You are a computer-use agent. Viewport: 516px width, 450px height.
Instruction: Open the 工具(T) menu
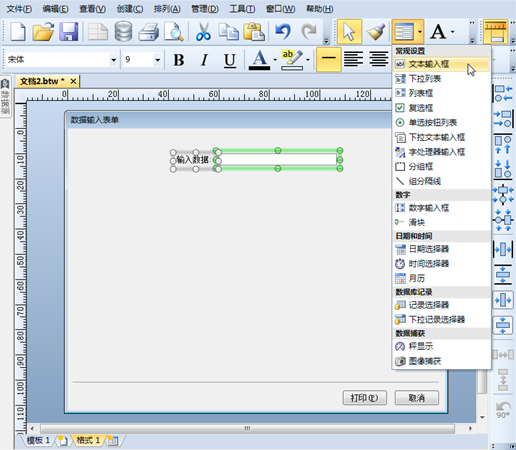pos(242,9)
